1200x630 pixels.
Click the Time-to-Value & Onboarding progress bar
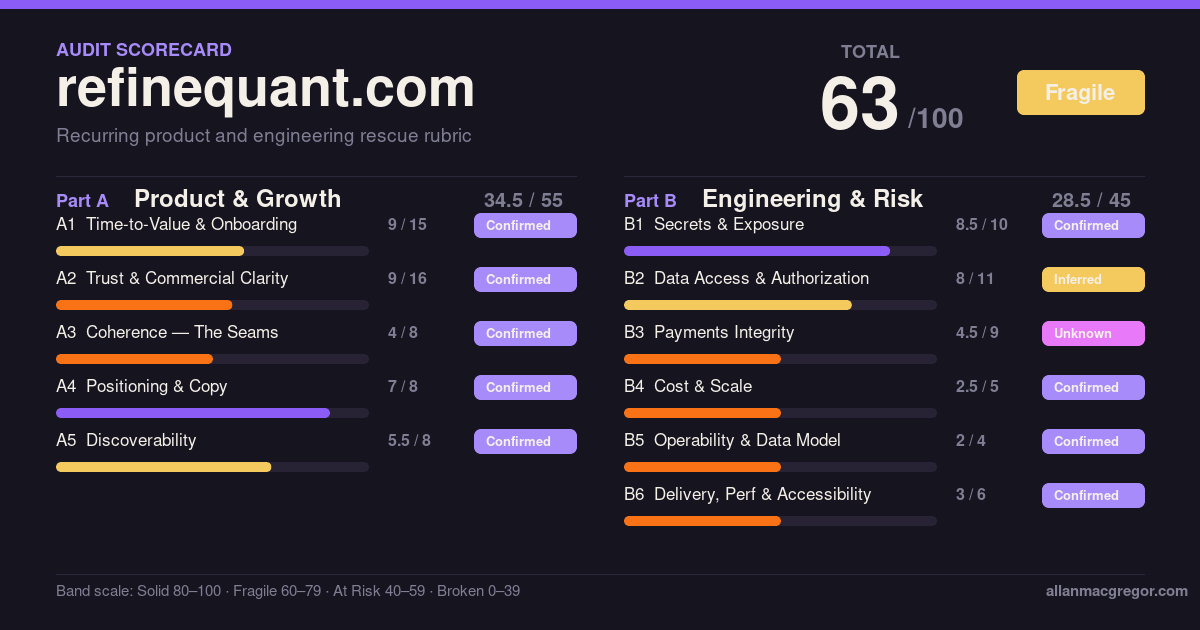(x=212, y=251)
